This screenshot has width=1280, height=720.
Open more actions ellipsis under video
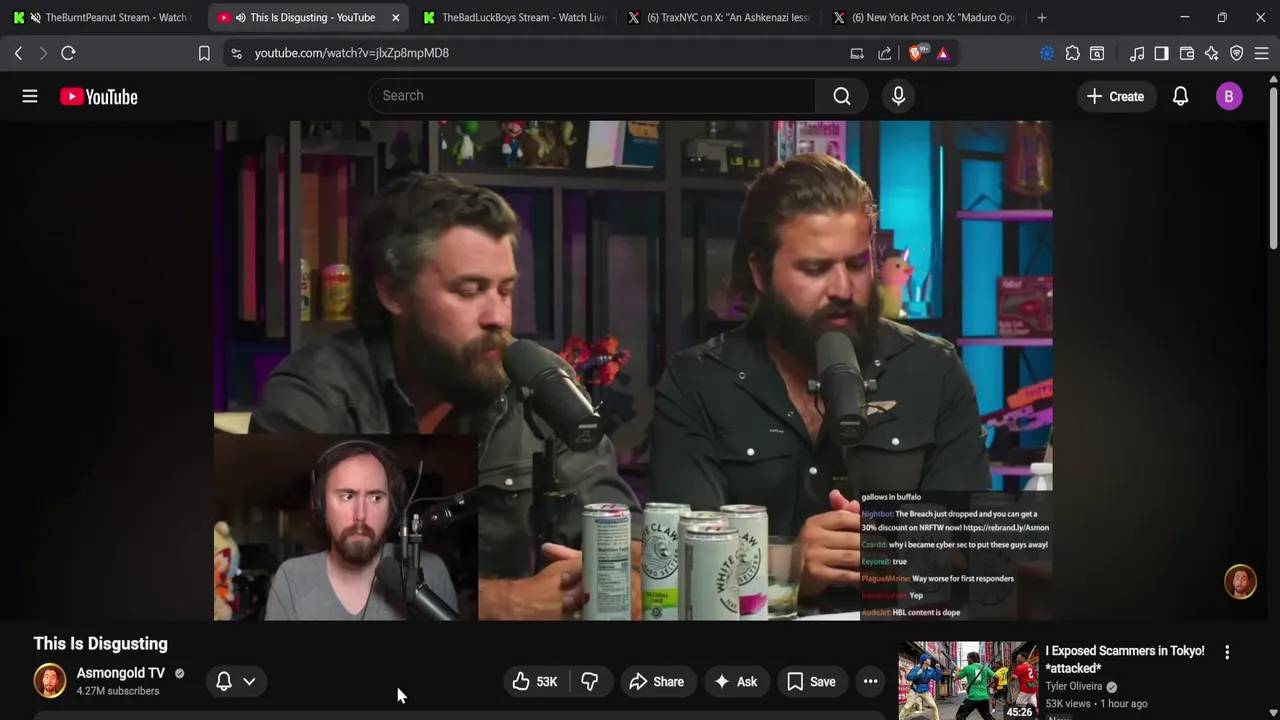pyautogui.click(x=871, y=682)
